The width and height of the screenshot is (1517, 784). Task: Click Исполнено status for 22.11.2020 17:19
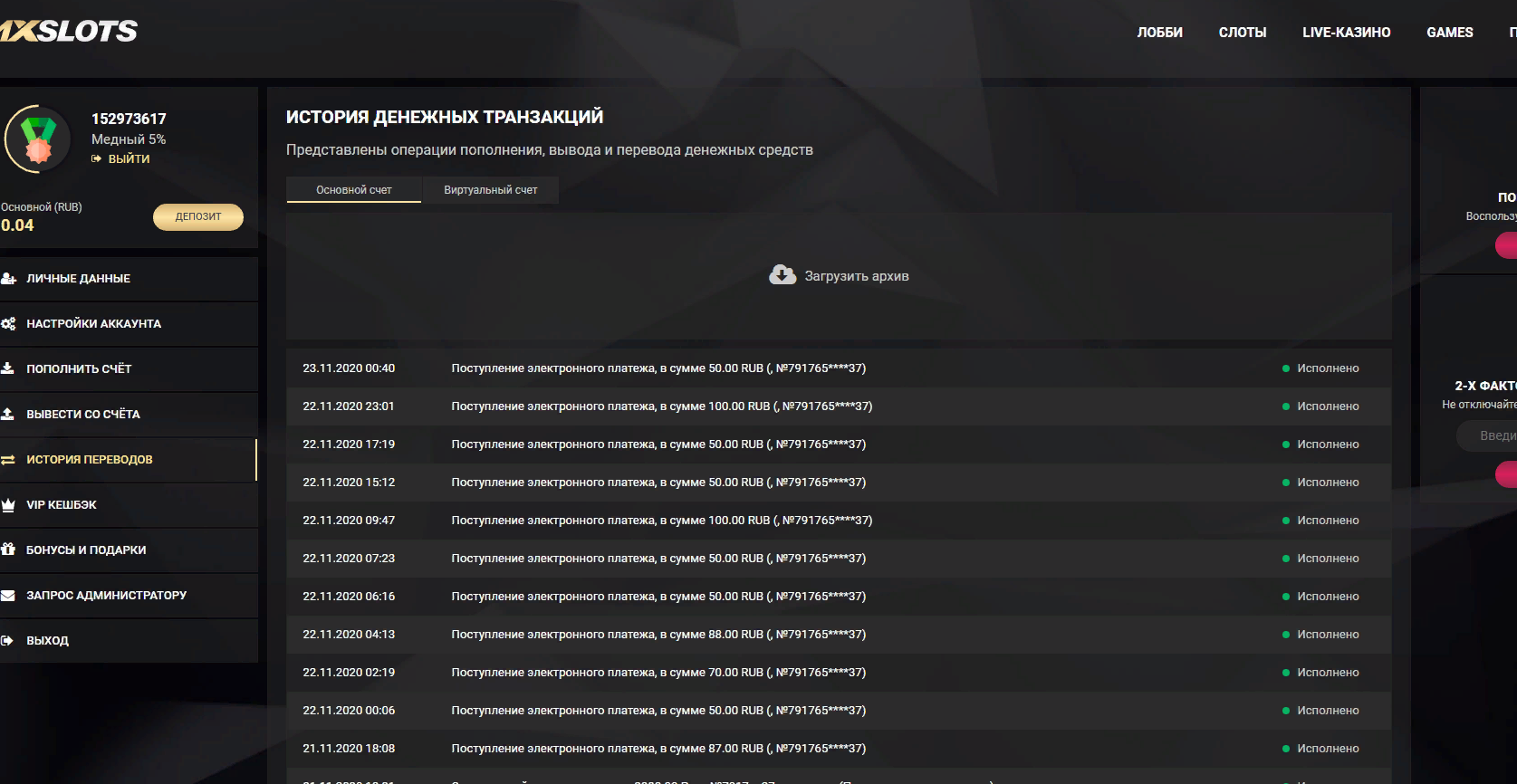(x=1328, y=445)
